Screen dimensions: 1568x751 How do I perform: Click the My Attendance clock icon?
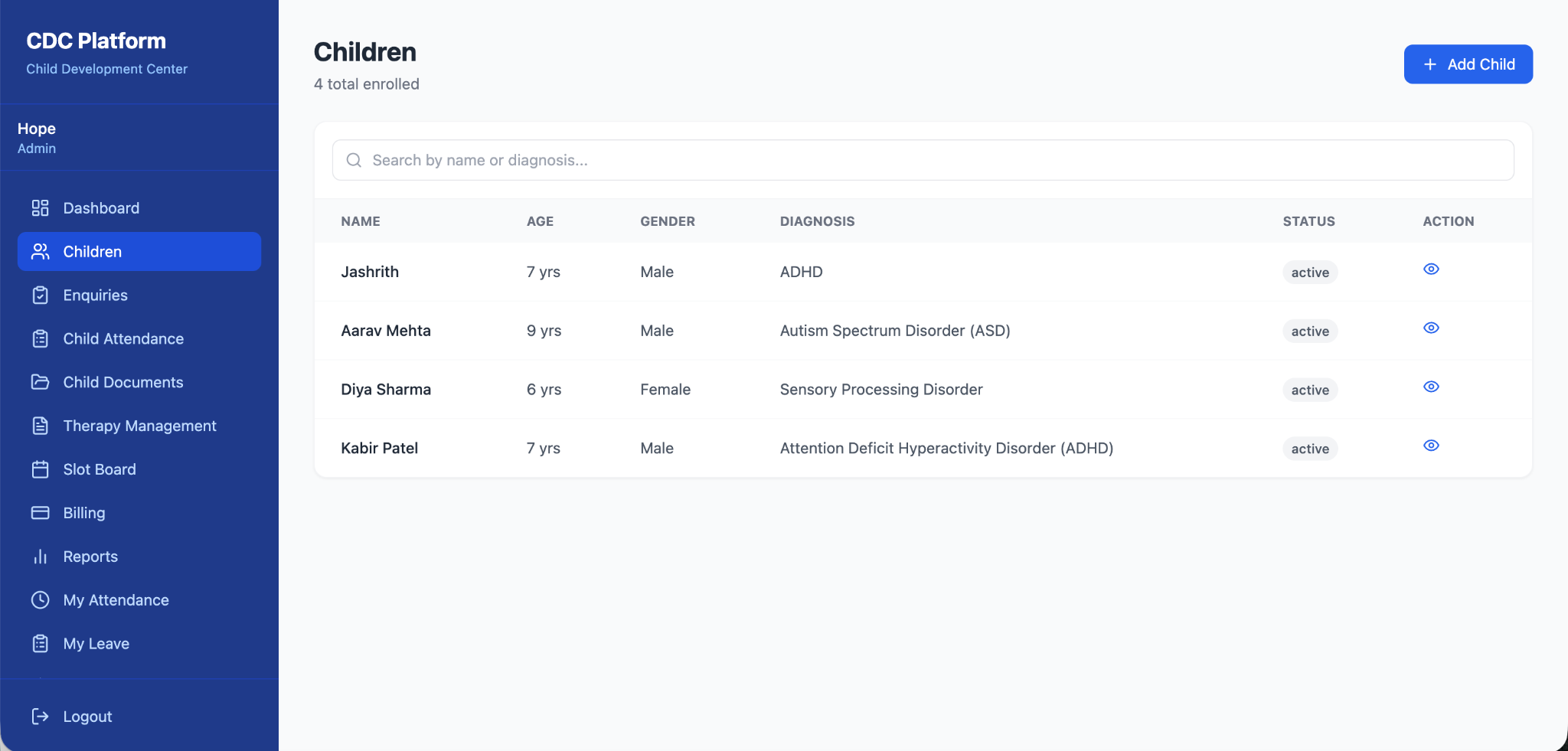click(40, 600)
